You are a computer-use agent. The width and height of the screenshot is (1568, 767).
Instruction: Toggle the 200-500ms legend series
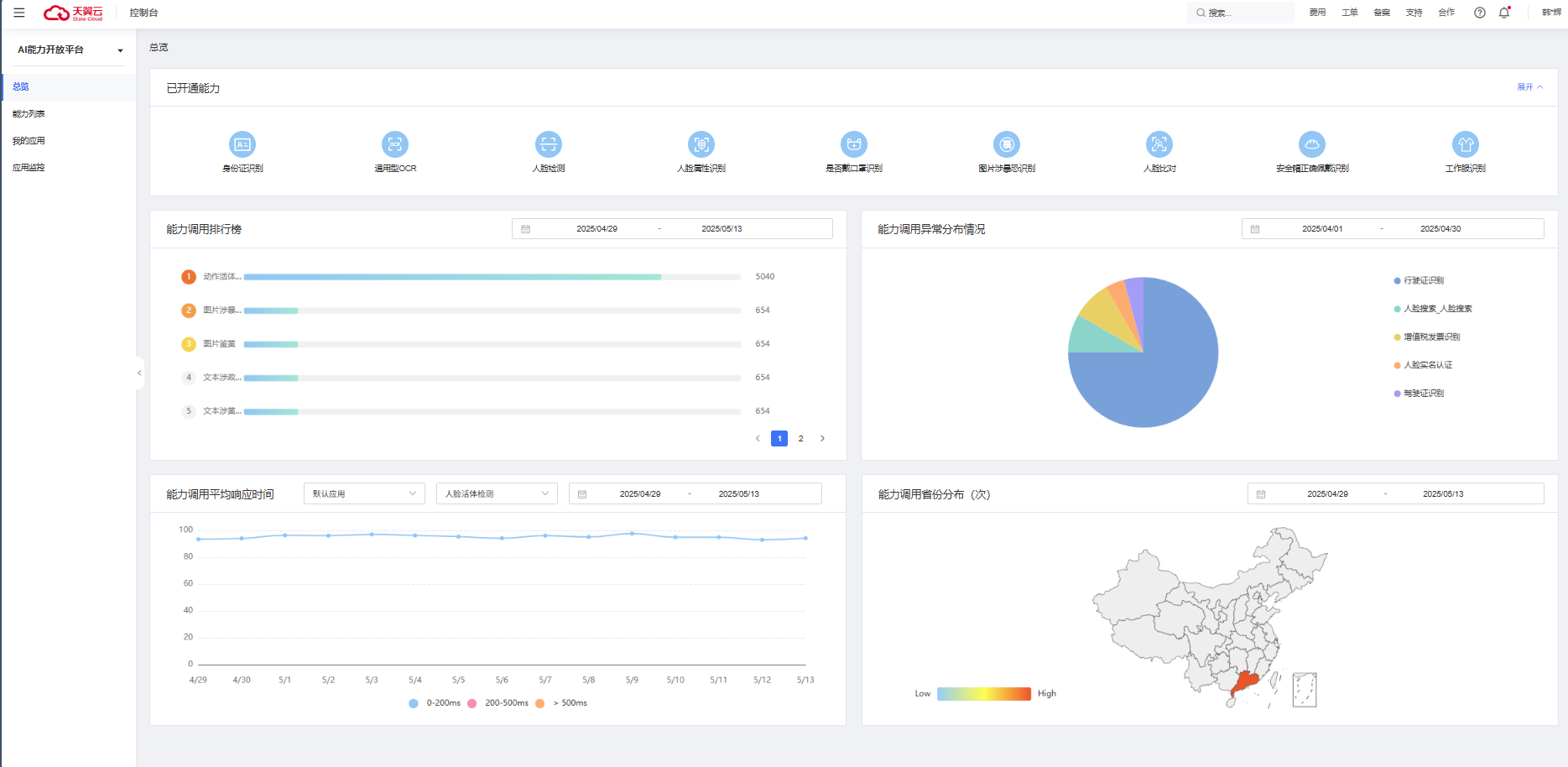click(498, 703)
